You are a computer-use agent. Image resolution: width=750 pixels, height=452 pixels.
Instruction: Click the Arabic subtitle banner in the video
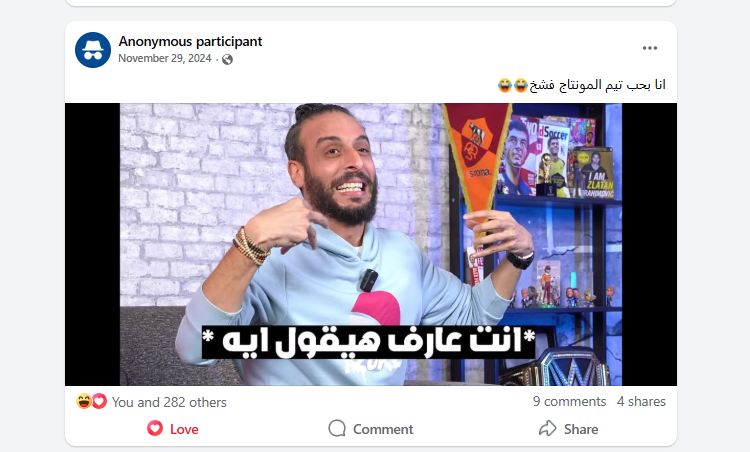(368, 342)
